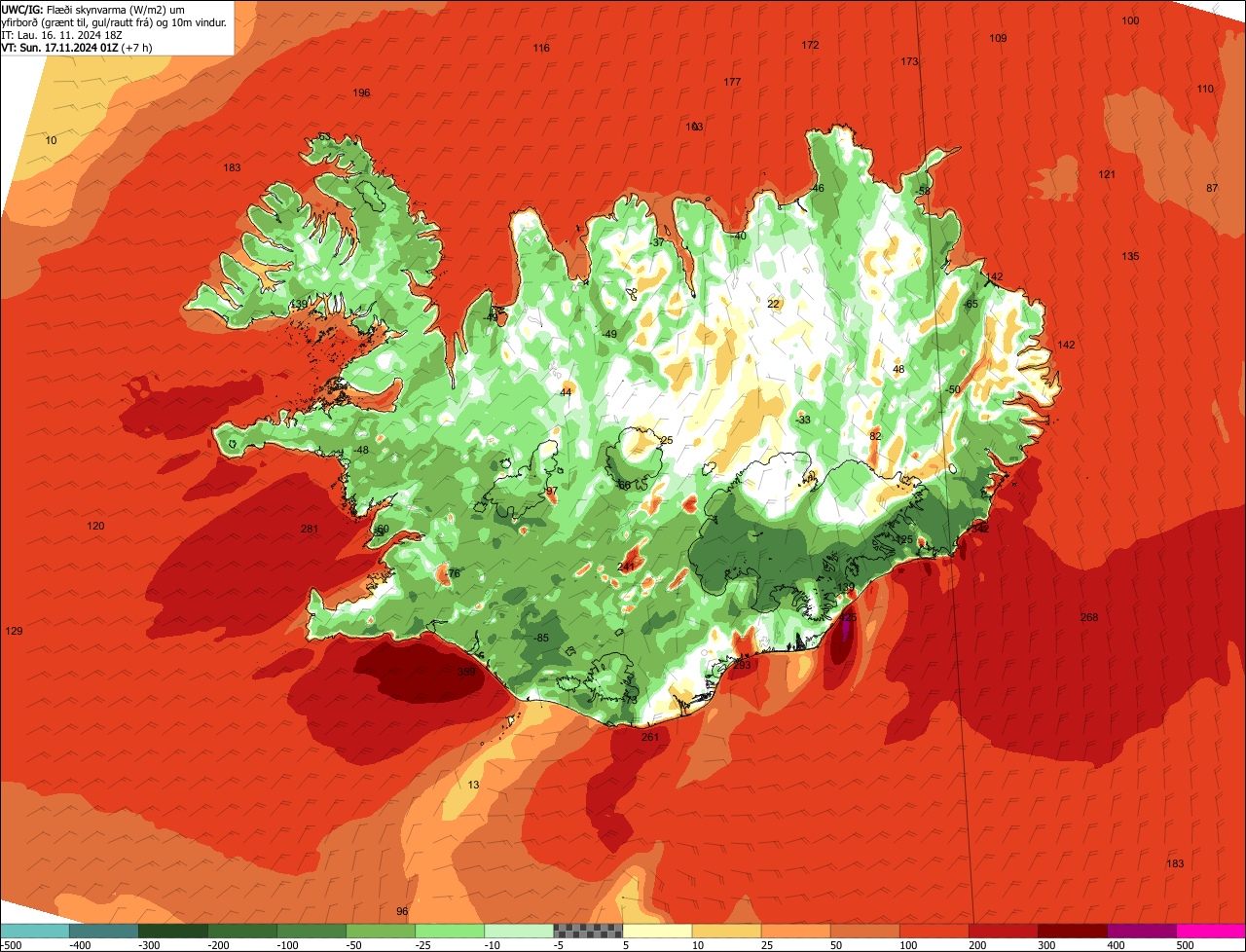Click the legend label -500
The image size is (1246, 952).
tap(11, 945)
